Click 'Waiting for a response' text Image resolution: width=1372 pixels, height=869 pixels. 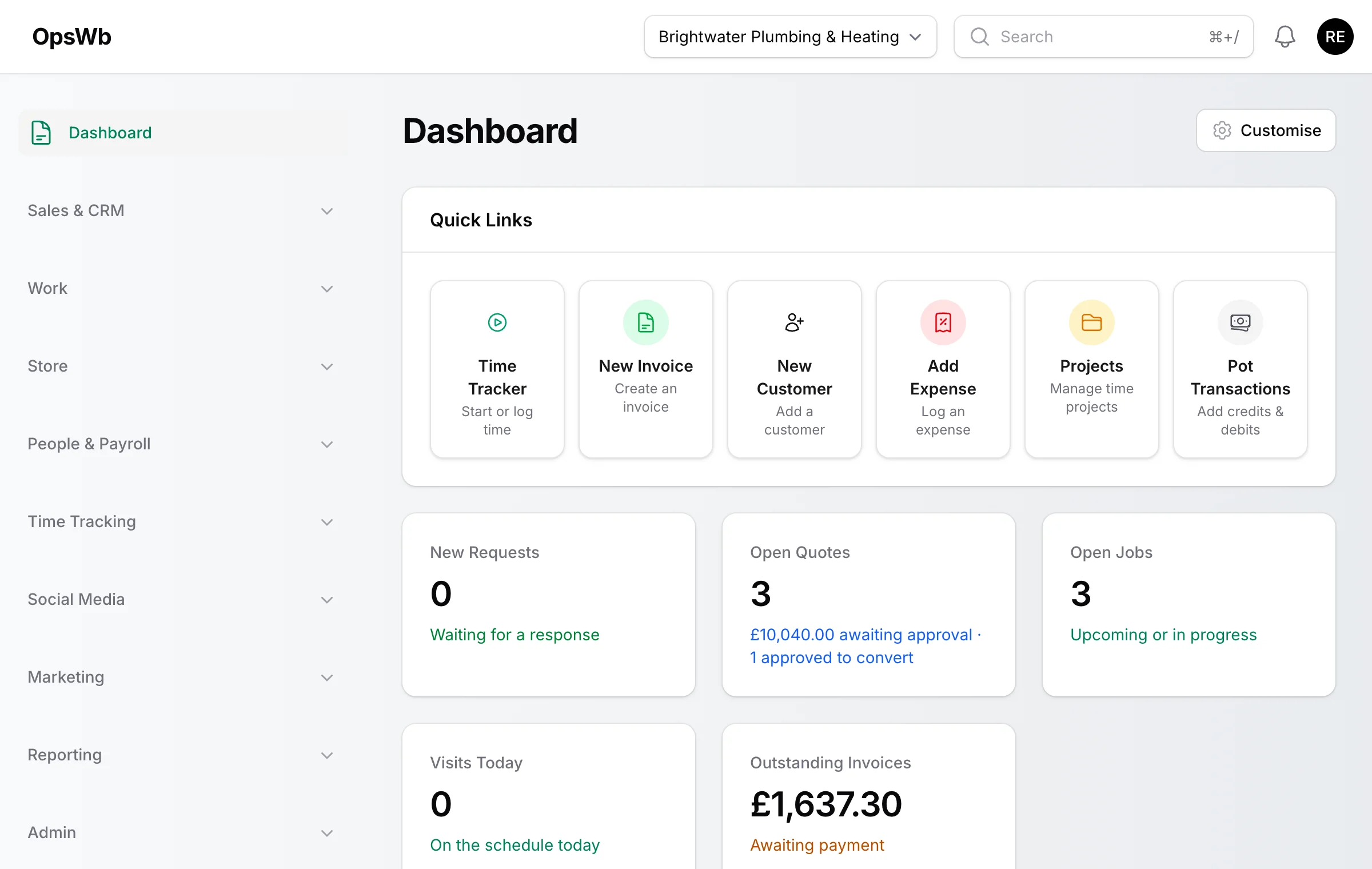514,635
